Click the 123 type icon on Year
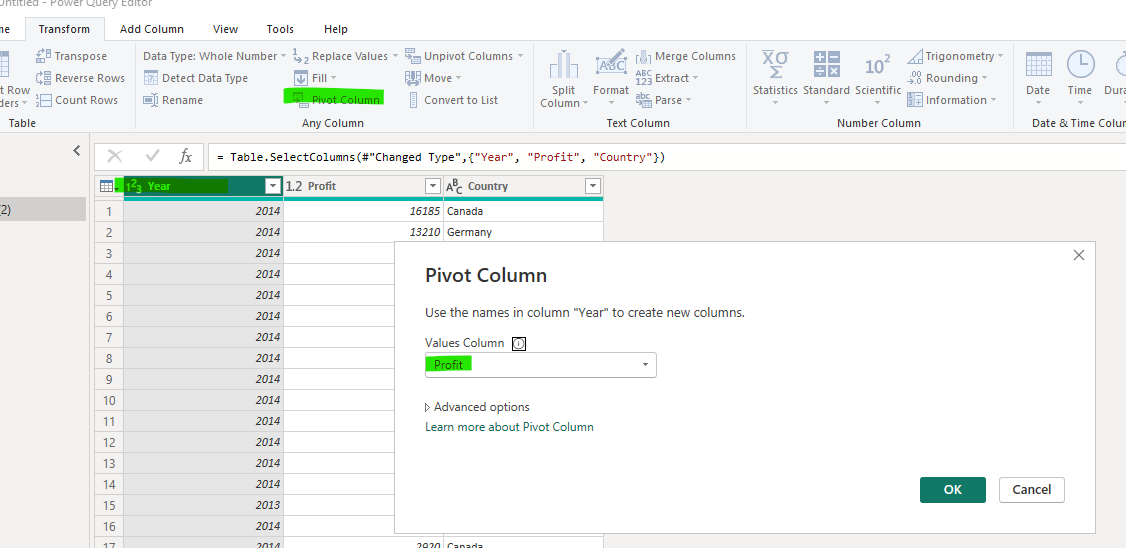This screenshot has height=548, width=1126. [134, 187]
